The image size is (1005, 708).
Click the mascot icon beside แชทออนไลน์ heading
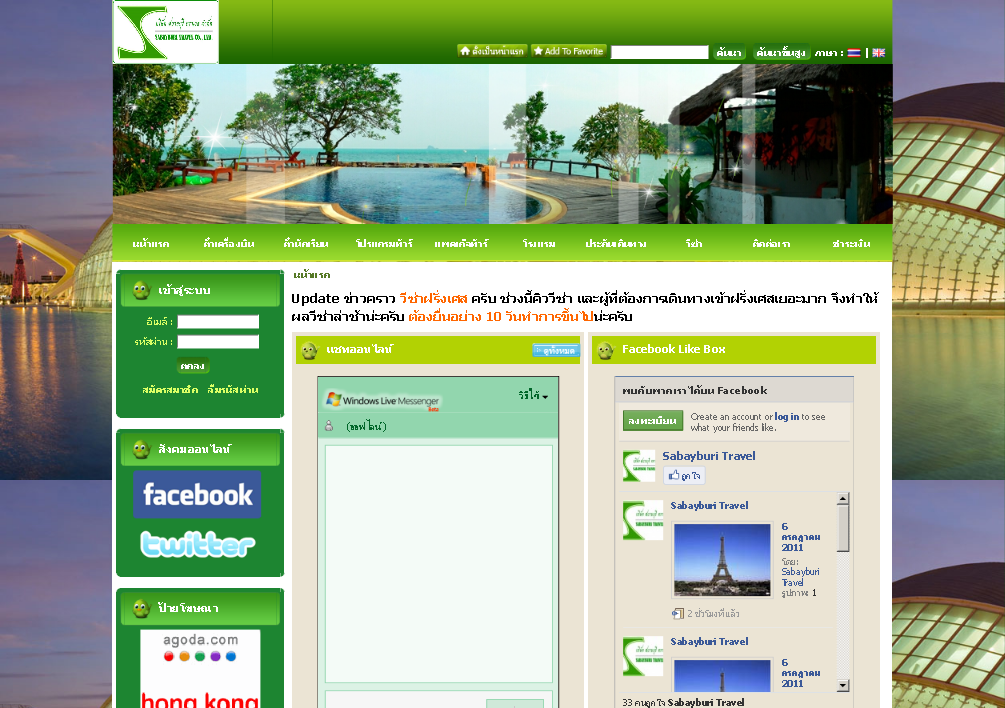click(310, 350)
